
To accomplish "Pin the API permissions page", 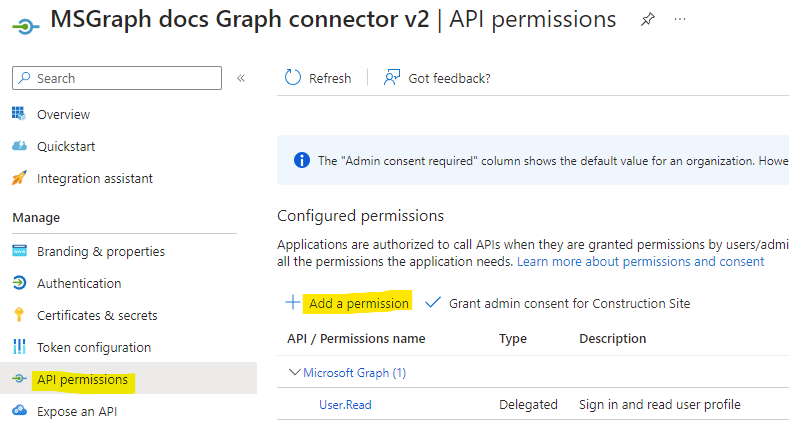I will 648,20.
